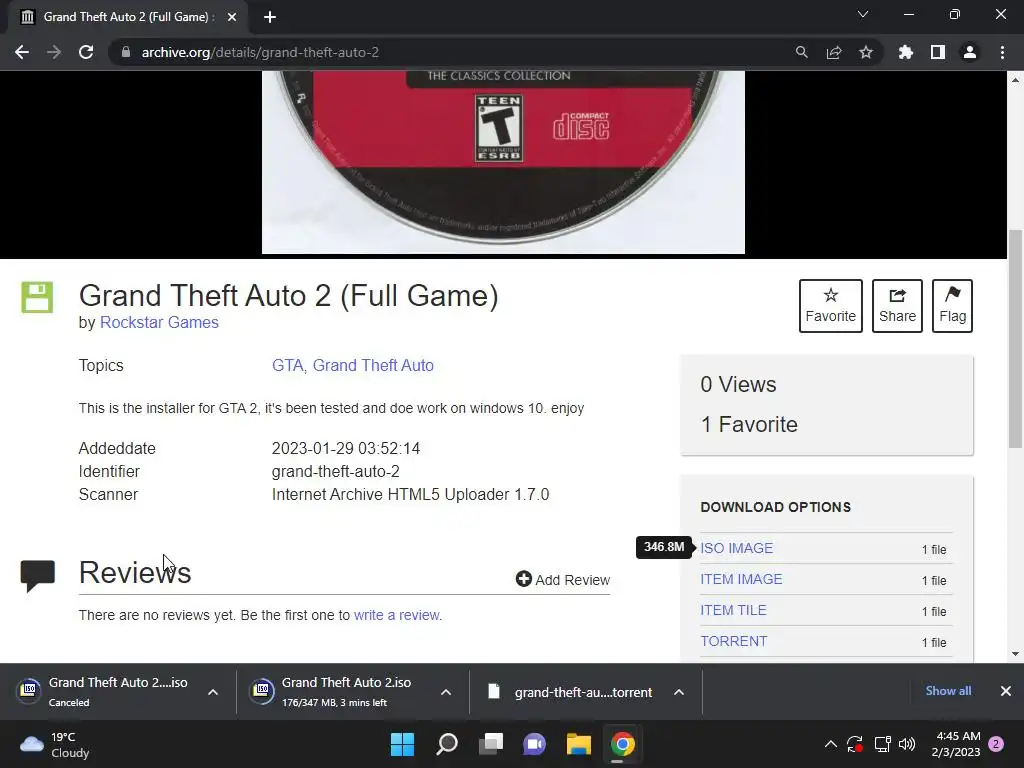Favorite this archive item
Image resolution: width=1024 pixels, height=768 pixels.
(x=831, y=306)
